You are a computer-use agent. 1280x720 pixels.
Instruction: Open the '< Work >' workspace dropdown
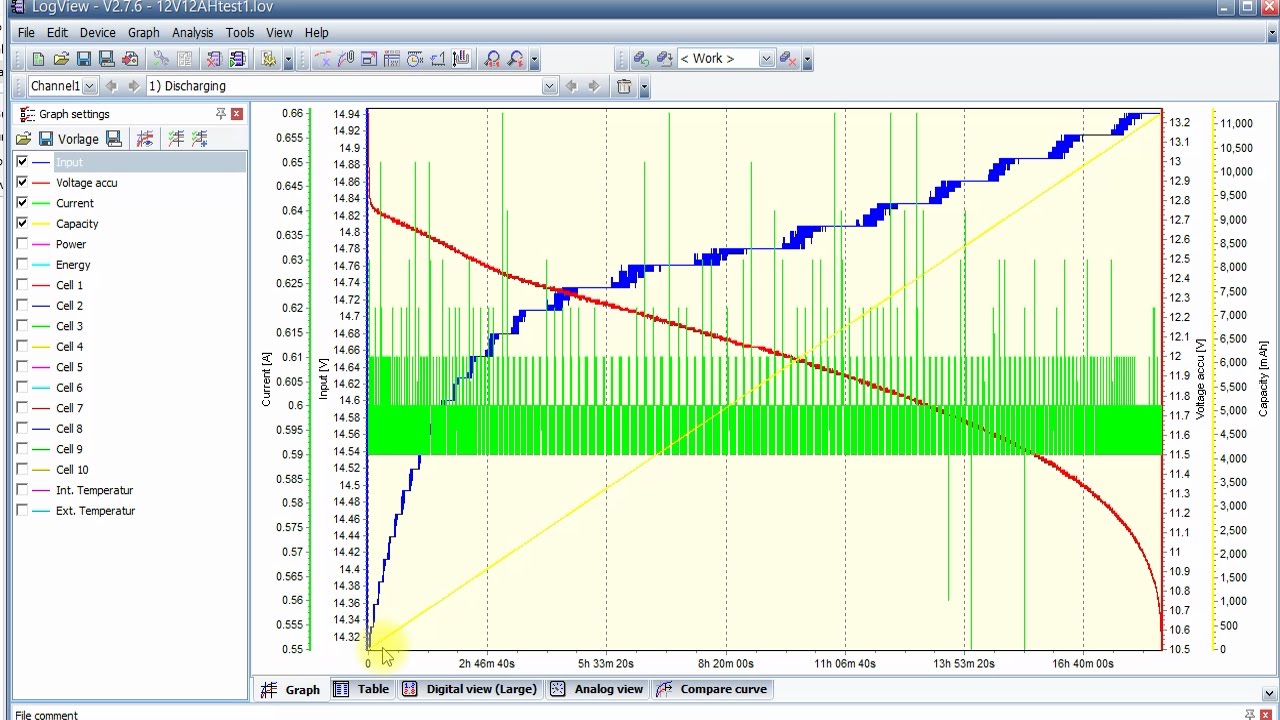click(x=766, y=59)
